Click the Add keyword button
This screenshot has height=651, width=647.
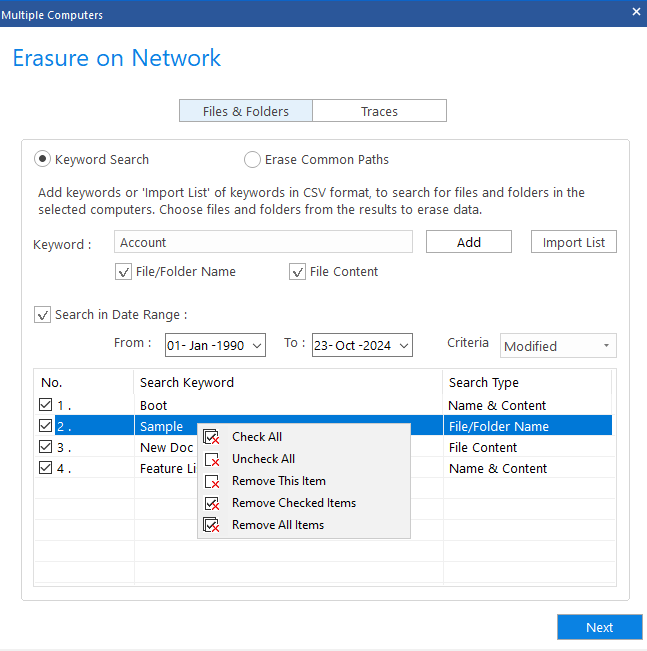[469, 242]
